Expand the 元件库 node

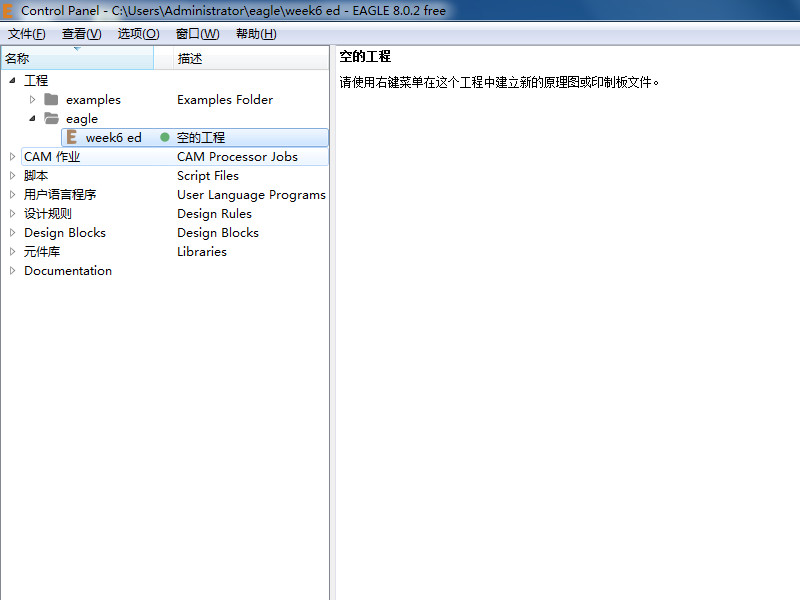click(x=12, y=252)
